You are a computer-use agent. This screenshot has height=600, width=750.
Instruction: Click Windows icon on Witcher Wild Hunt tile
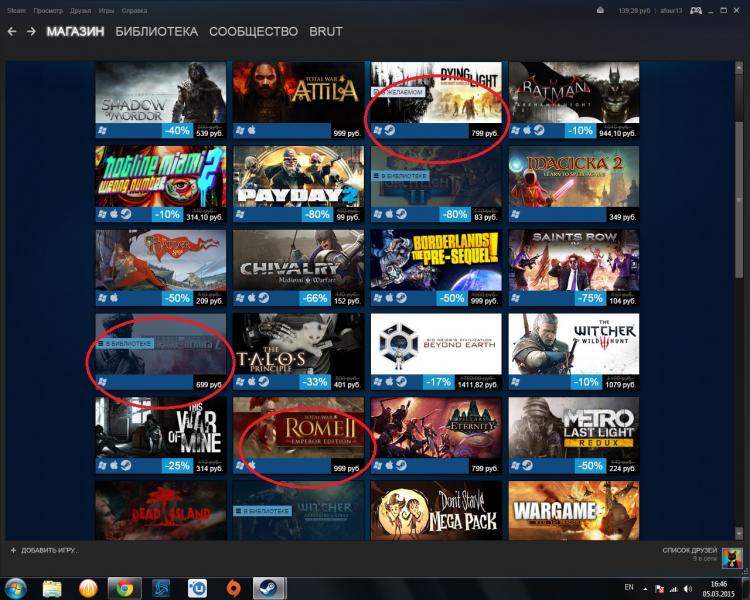pos(516,381)
